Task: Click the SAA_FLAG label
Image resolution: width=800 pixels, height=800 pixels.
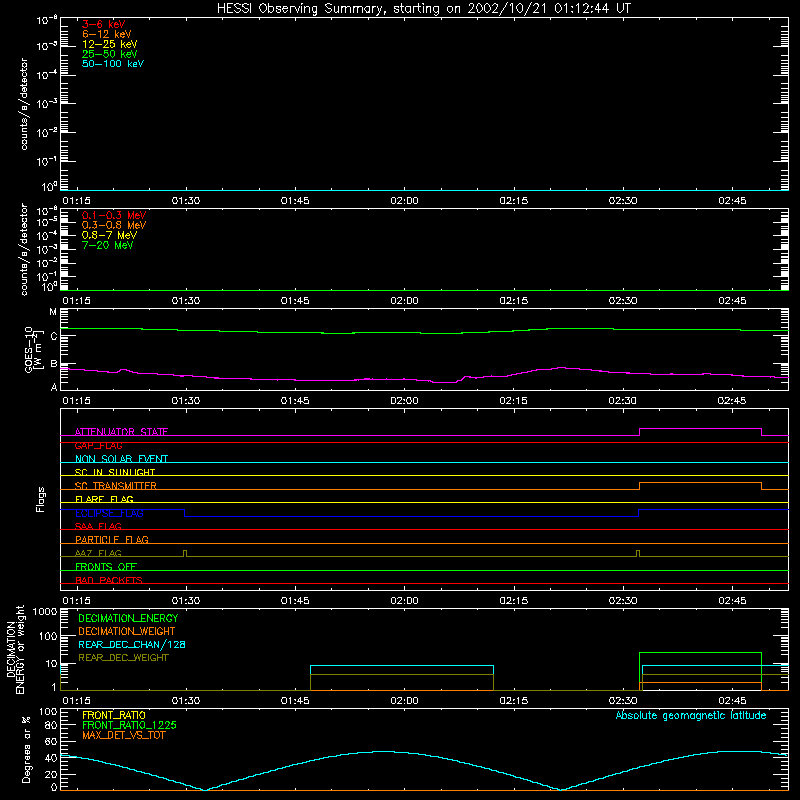Action: click(x=98, y=526)
